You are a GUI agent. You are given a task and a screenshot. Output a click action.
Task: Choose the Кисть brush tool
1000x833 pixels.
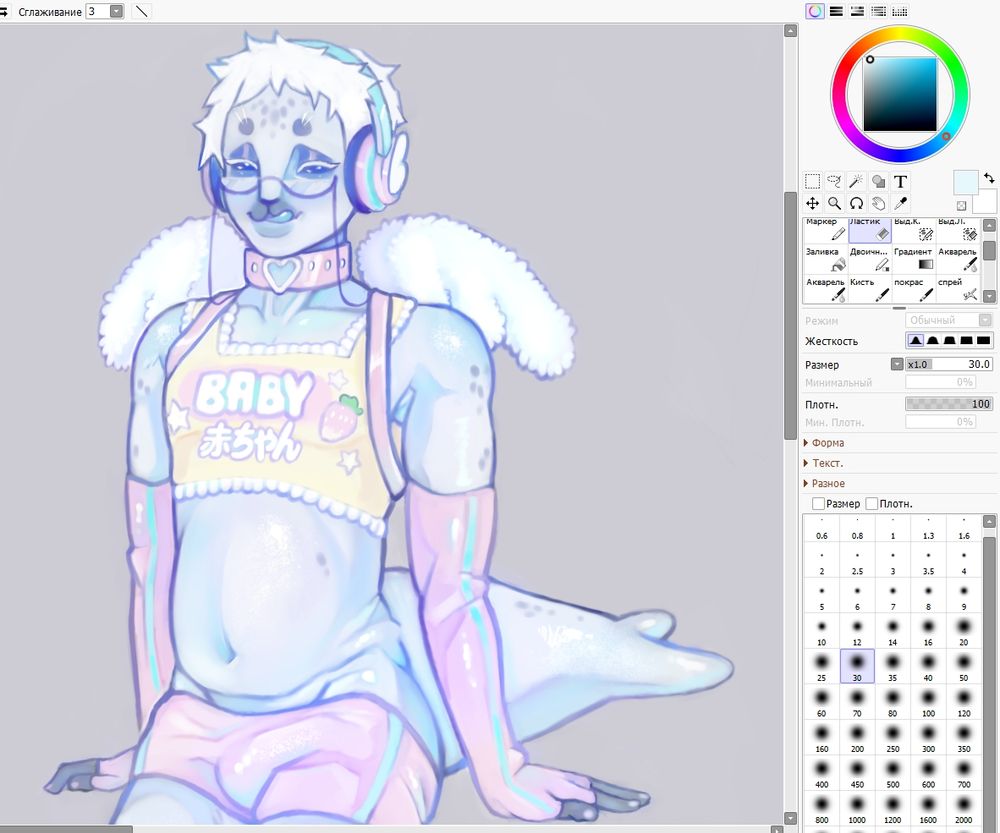tap(870, 289)
